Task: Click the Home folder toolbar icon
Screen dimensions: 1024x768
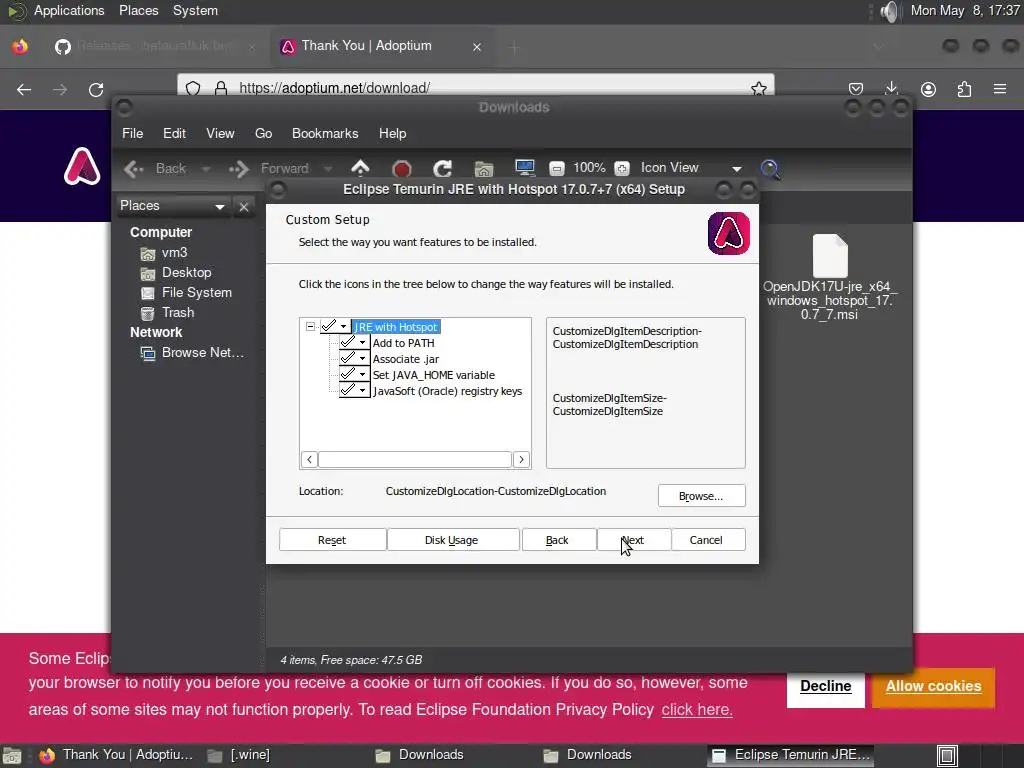Action: (x=484, y=169)
